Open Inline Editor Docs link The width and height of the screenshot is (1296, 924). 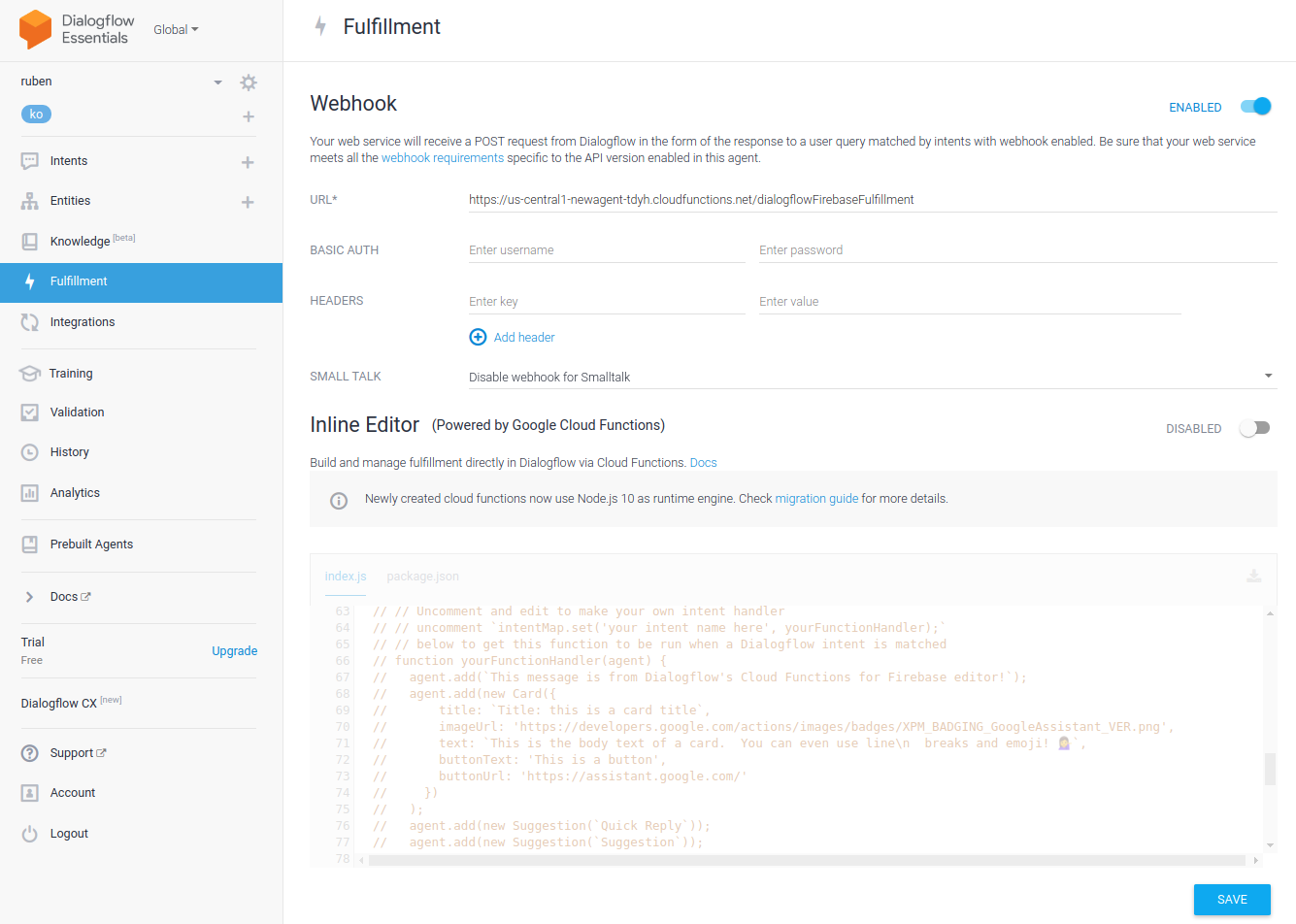[x=704, y=463]
